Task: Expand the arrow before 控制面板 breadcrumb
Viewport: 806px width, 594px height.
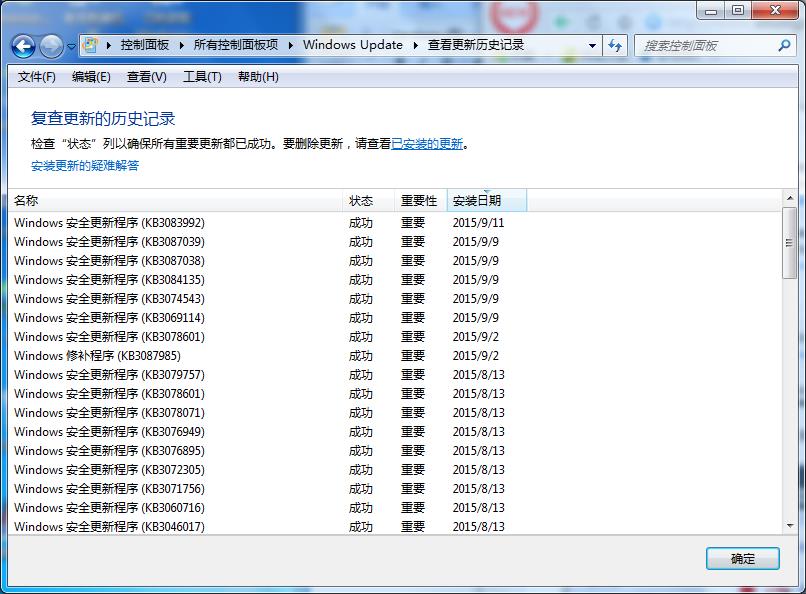Action: (109, 45)
